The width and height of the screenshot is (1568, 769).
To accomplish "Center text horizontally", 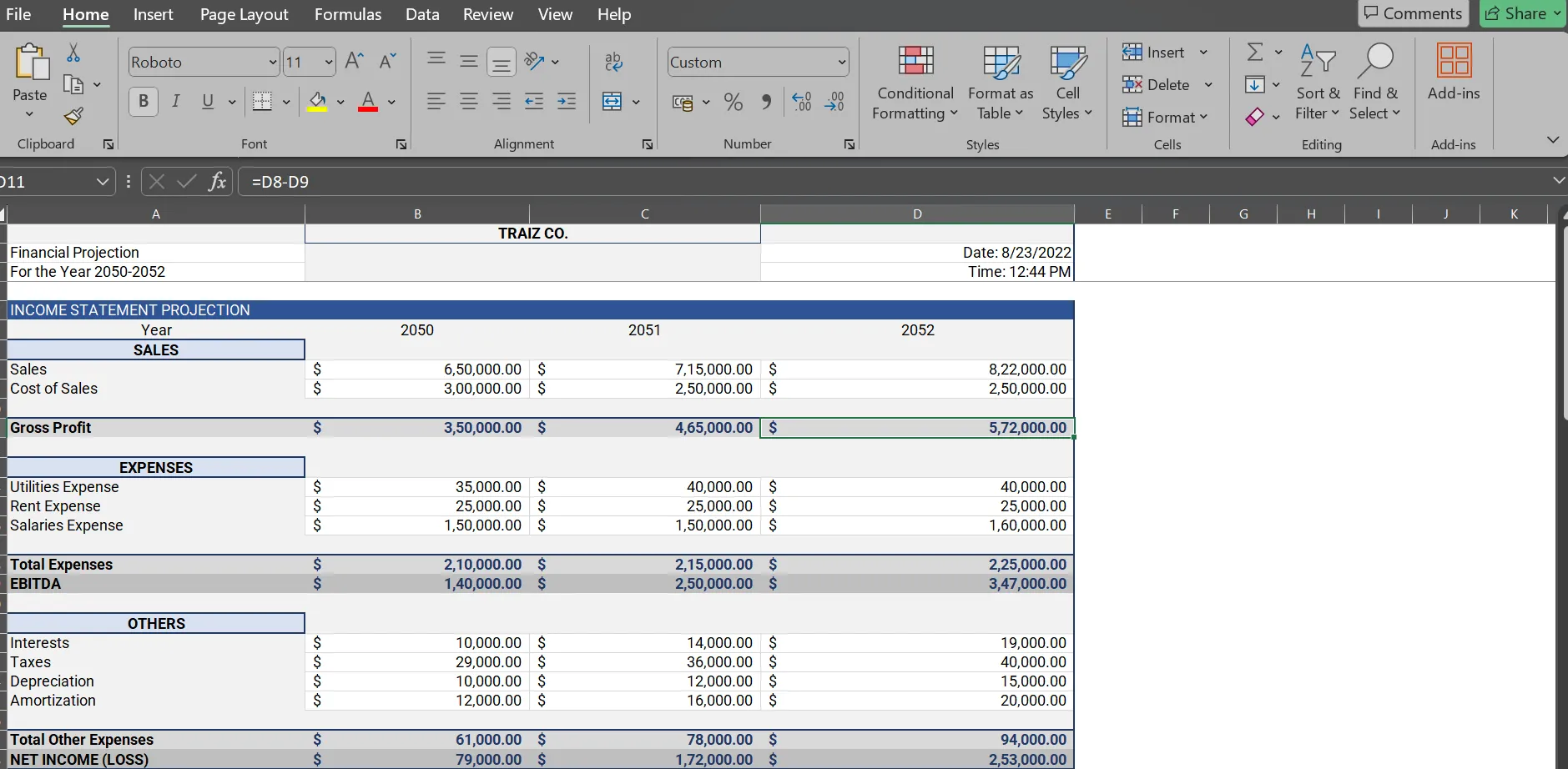I will coord(469,102).
